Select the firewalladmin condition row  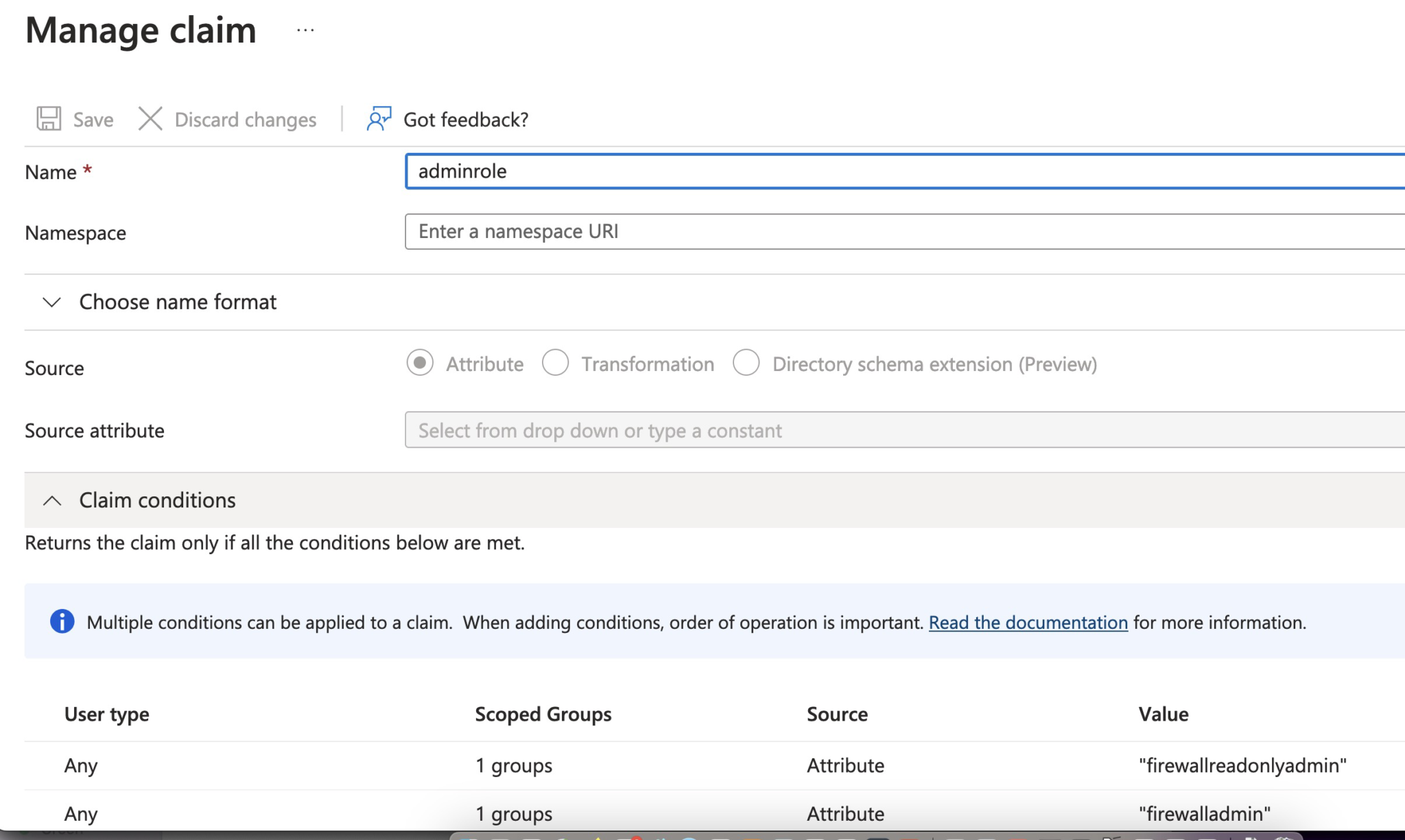686,813
